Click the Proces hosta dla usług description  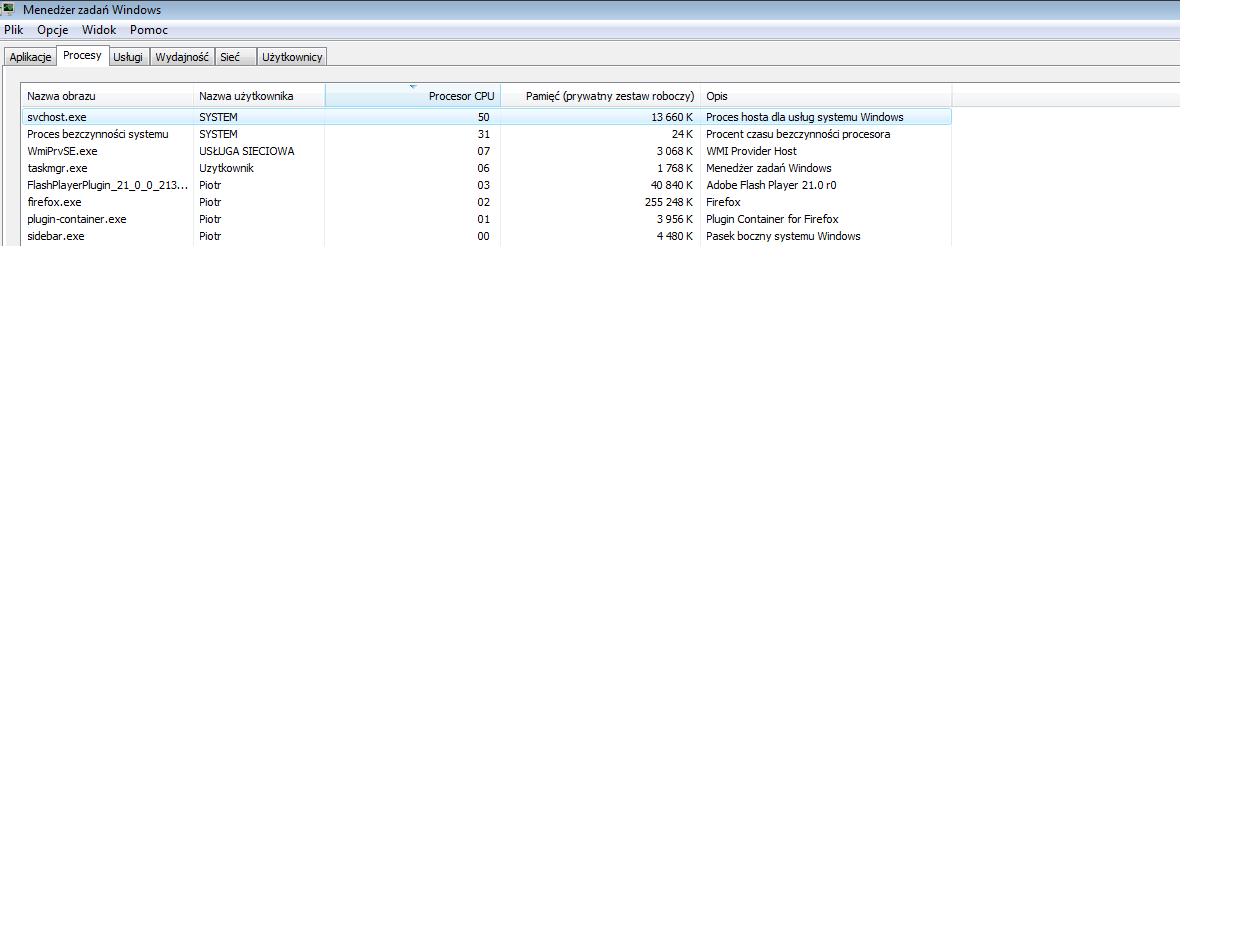[x=805, y=117]
